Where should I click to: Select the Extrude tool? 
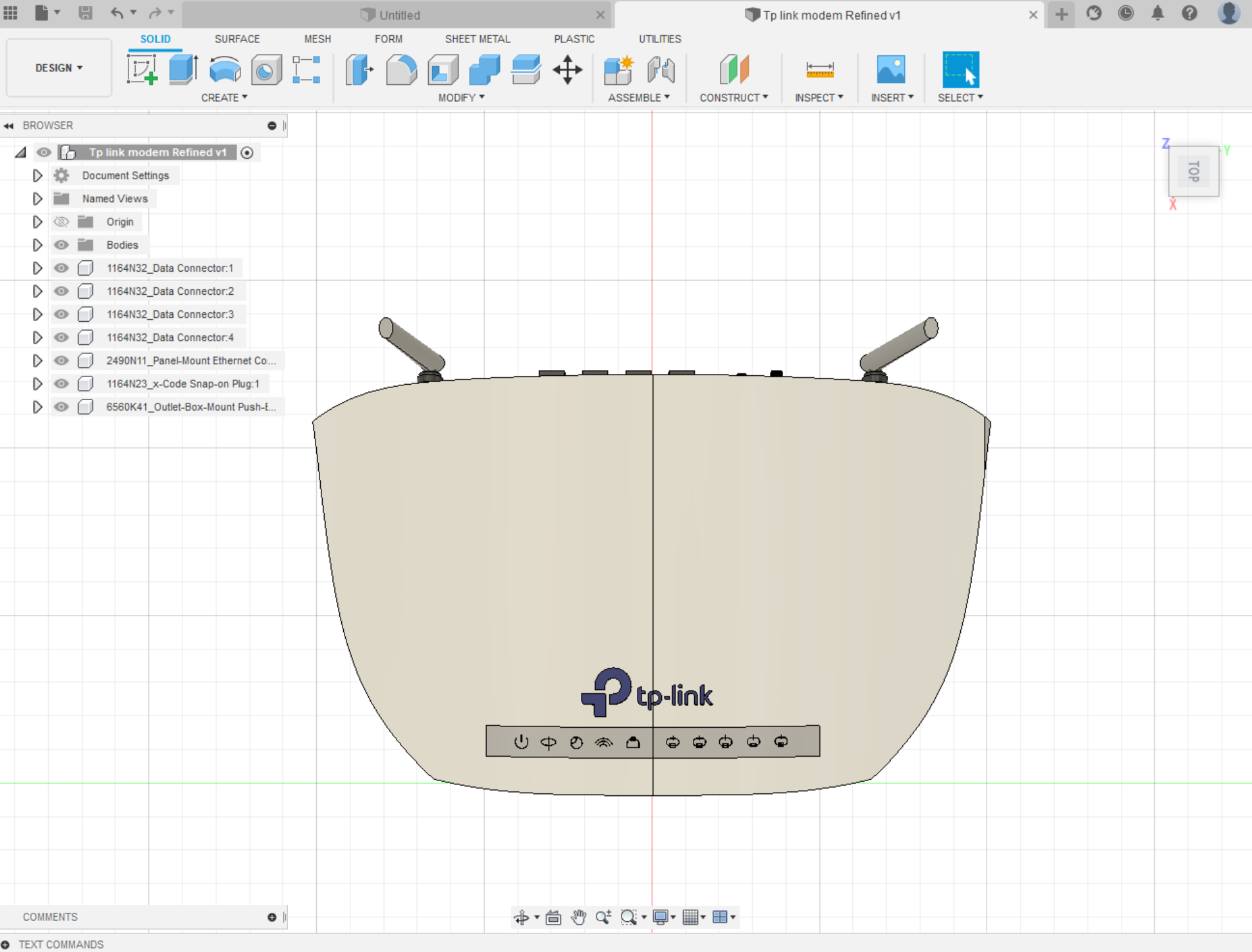pos(183,69)
